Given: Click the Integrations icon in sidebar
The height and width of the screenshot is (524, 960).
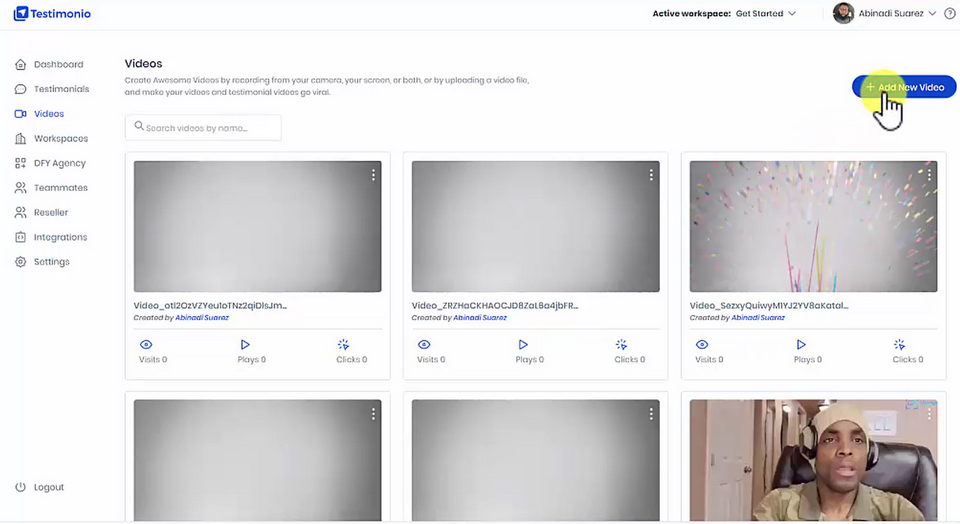Looking at the screenshot, I should [20, 237].
